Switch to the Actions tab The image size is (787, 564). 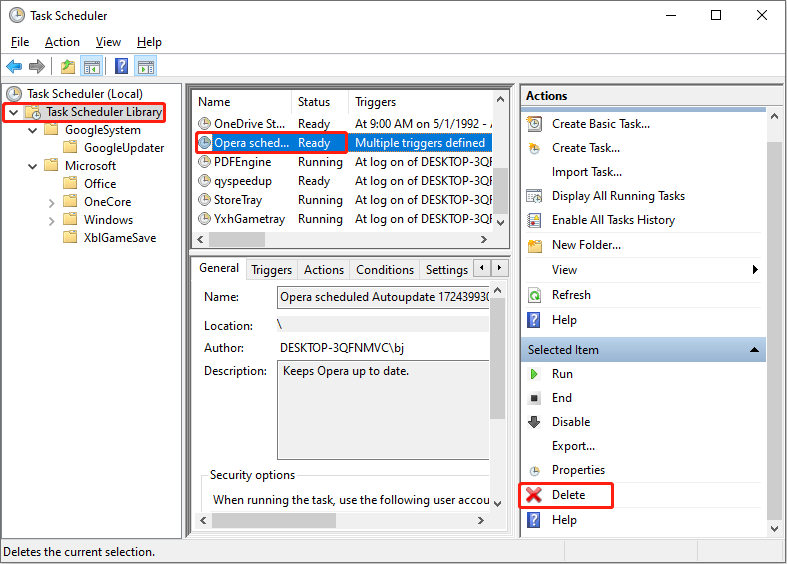(324, 270)
